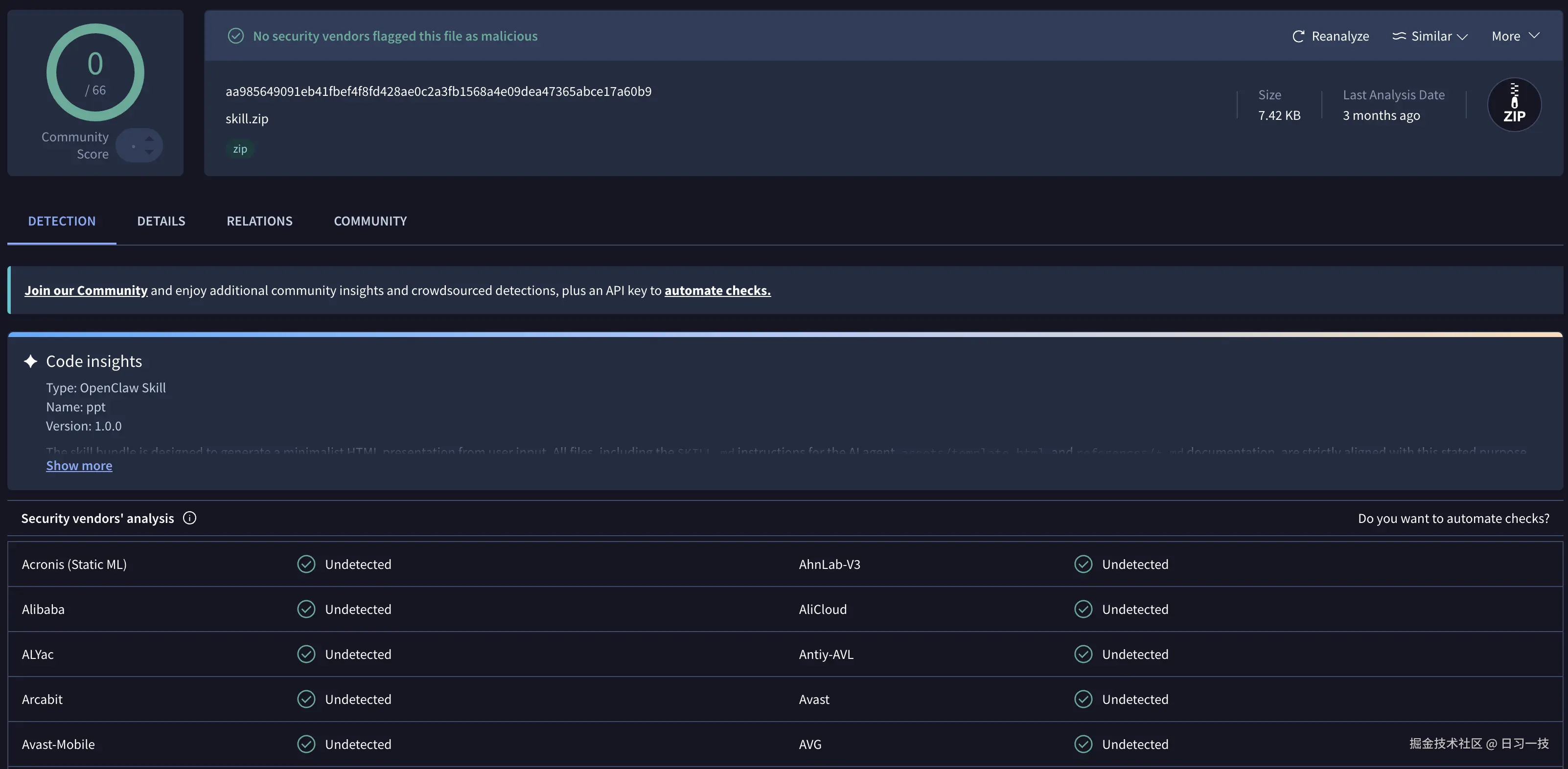Click the Arcabit vendor name

click(x=42, y=699)
